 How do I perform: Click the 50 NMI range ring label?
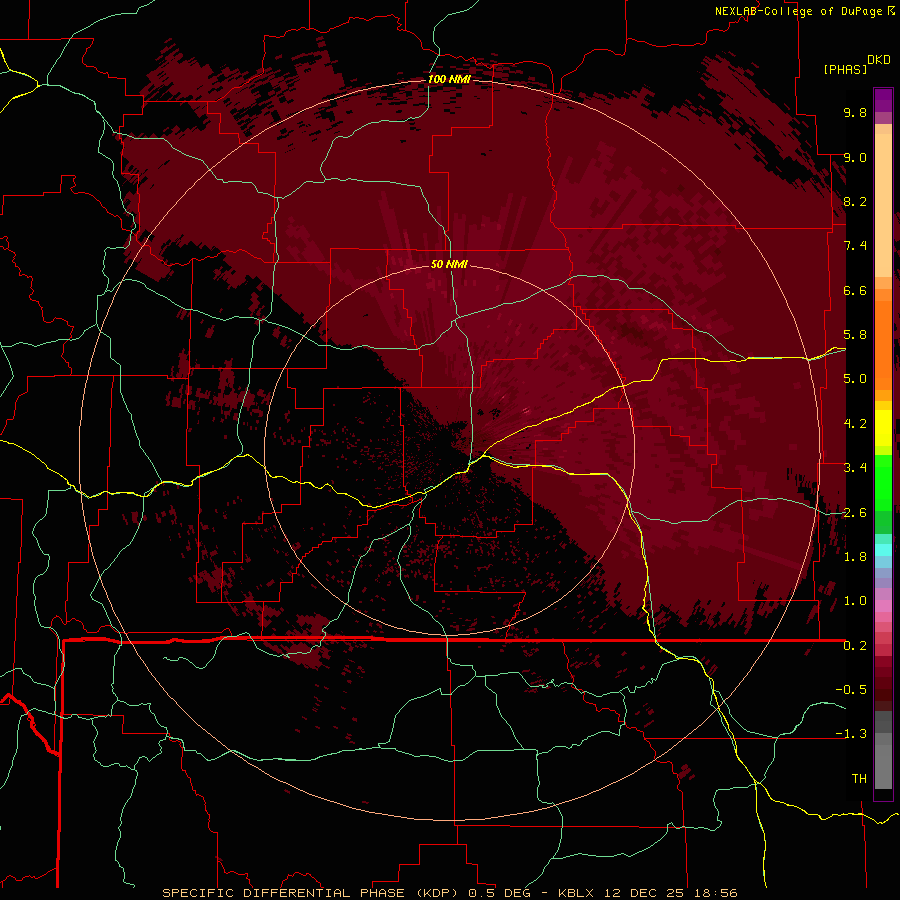449,264
